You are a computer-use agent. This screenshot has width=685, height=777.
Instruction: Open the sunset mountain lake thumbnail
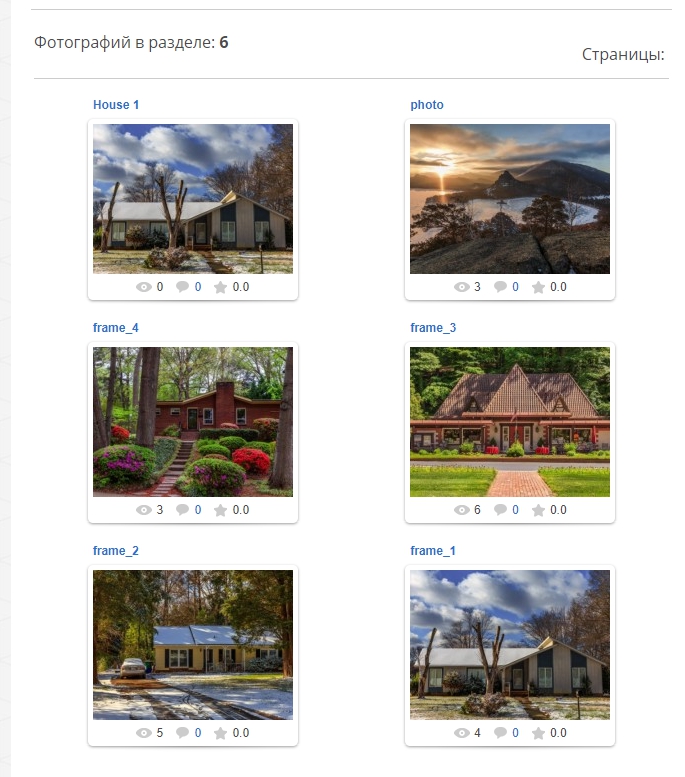point(510,199)
